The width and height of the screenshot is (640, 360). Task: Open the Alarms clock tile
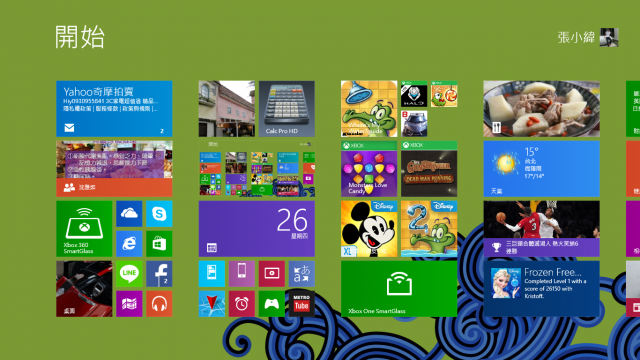[x=242, y=304]
